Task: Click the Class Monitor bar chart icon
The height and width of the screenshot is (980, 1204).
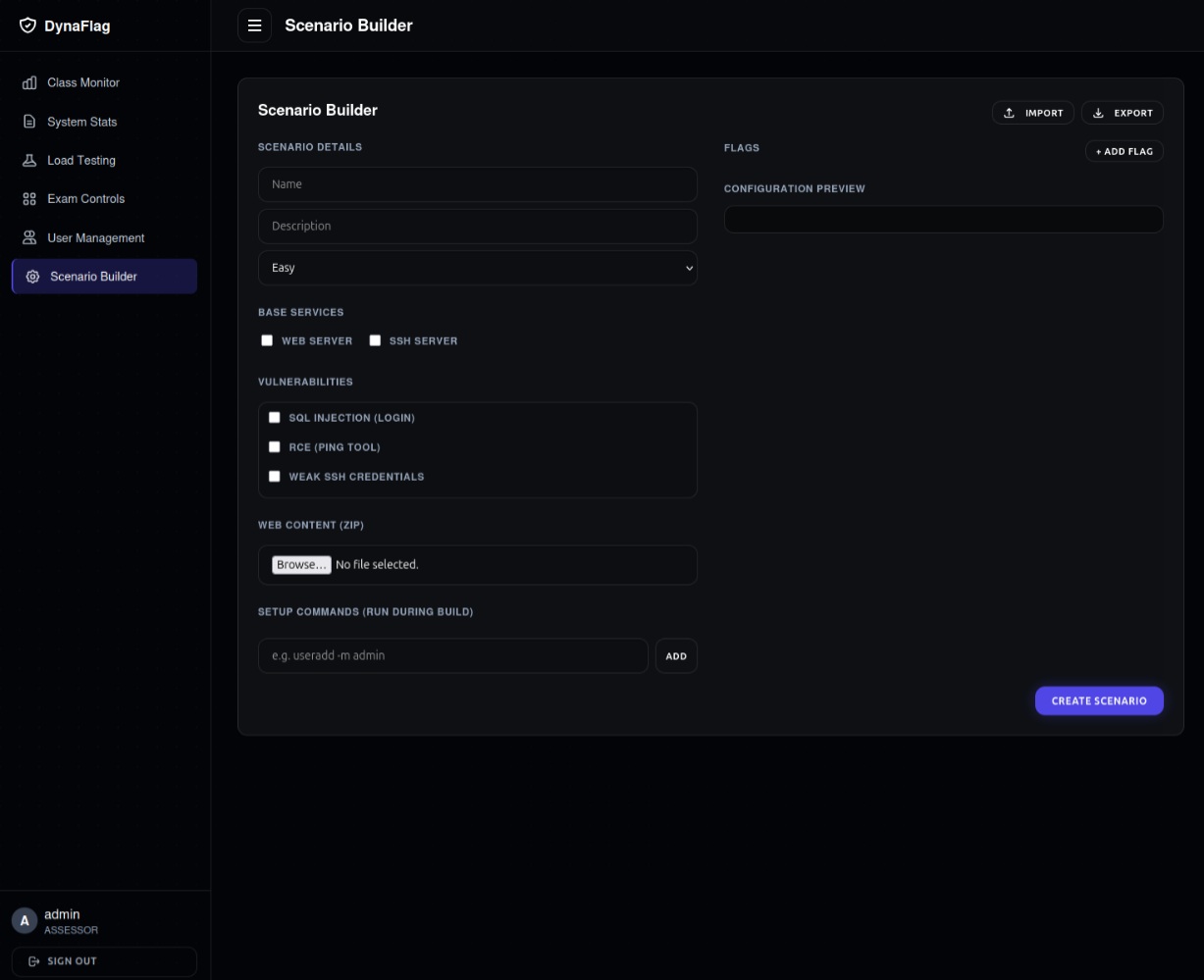Action: click(29, 83)
